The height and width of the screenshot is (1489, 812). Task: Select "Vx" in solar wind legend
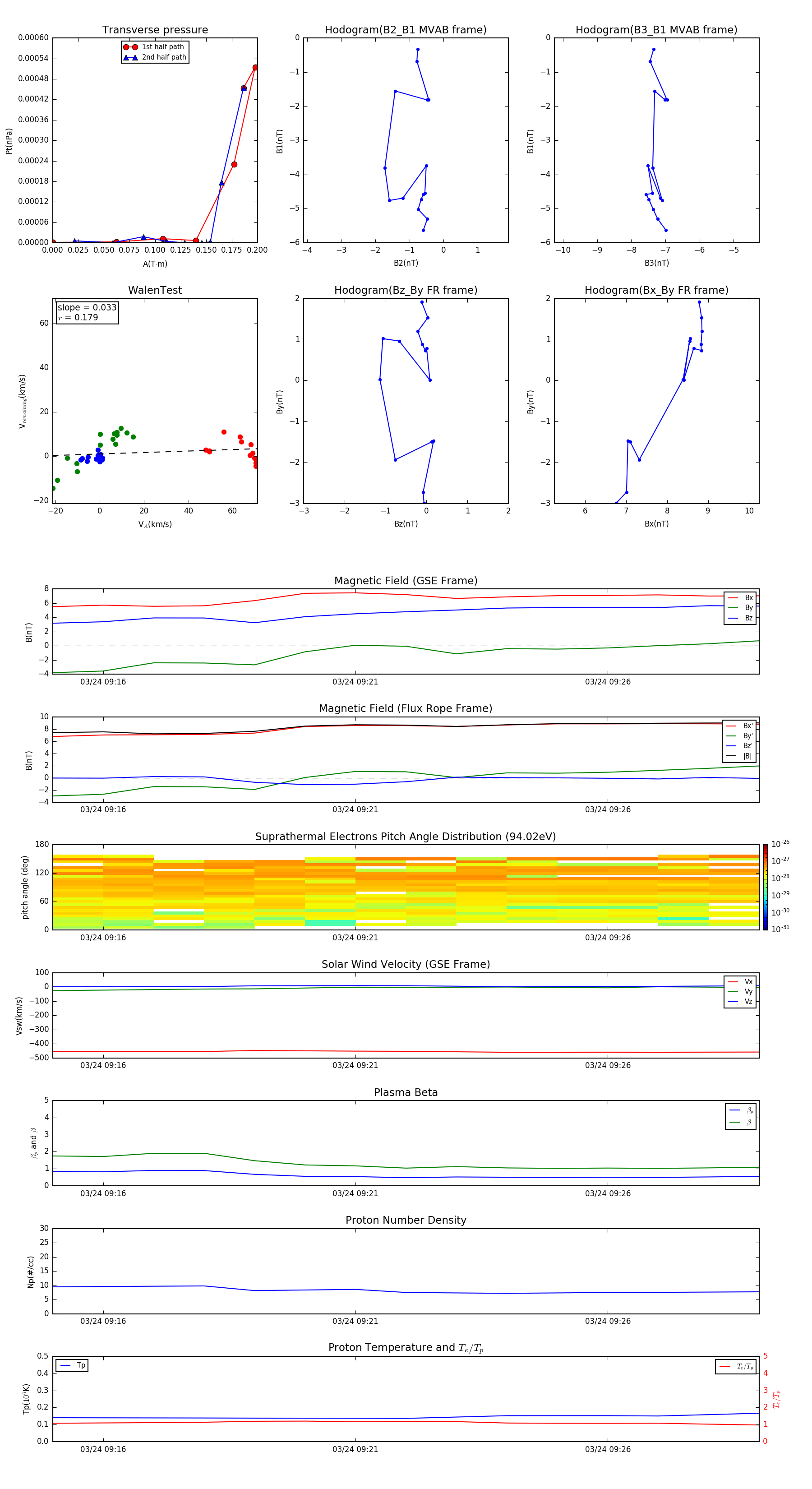[740, 981]
